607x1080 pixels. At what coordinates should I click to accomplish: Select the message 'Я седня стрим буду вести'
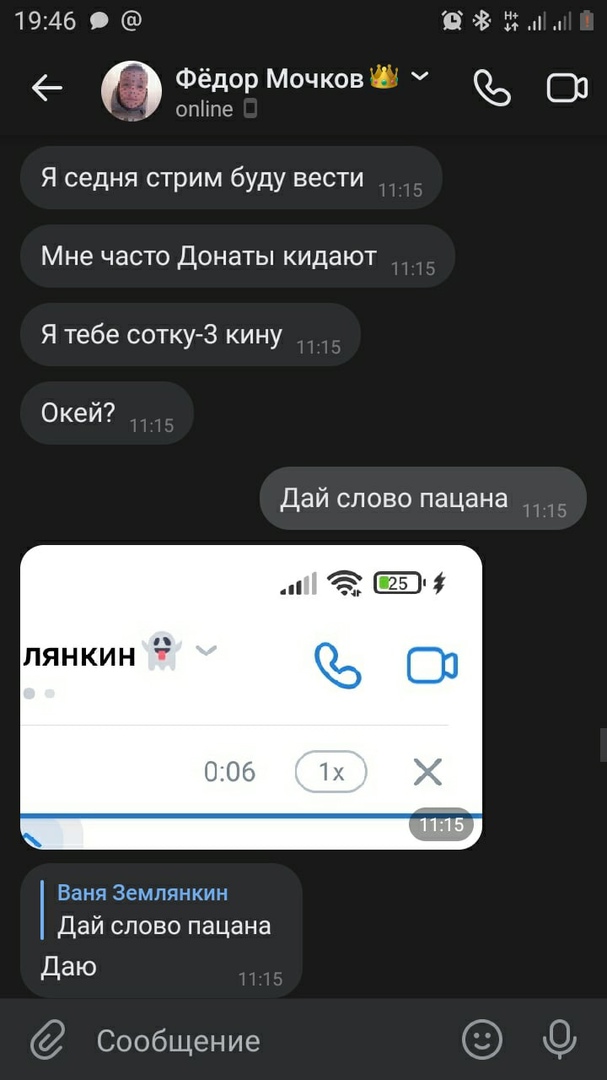[x=231, y=178]
